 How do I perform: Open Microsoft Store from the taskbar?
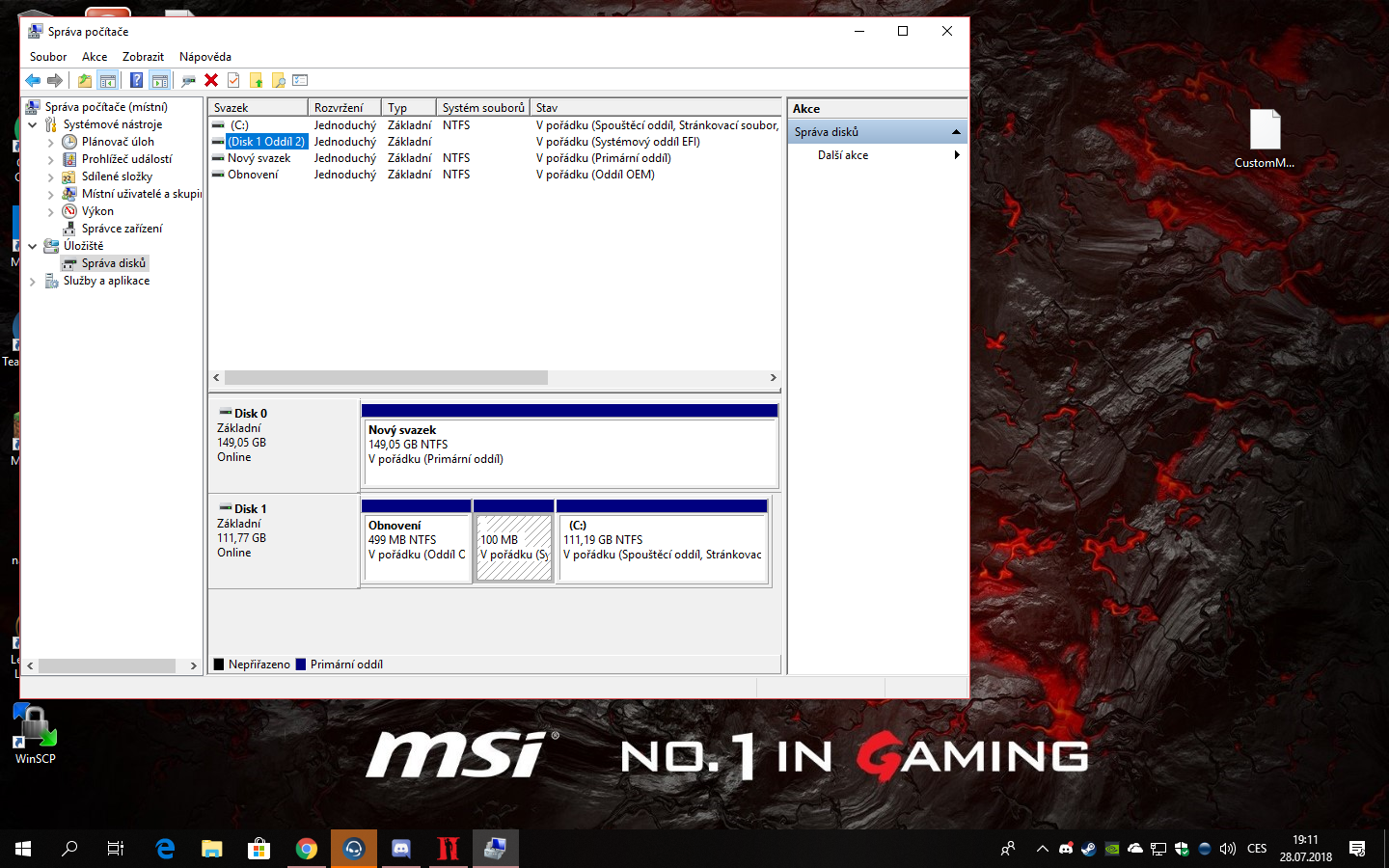[x=259, y=849]
